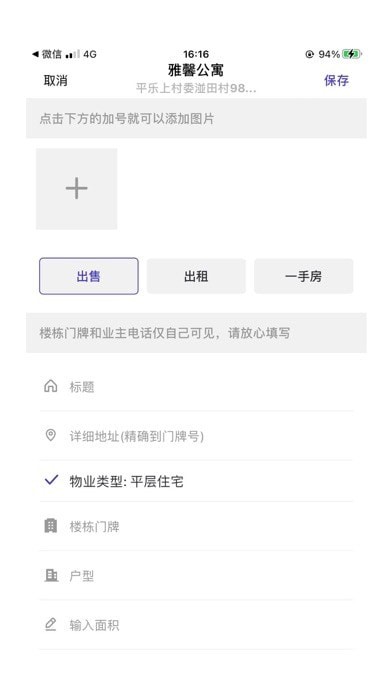Focus the 输入面积 area field
Screen dimensions: 392x696
click(196, 625)
